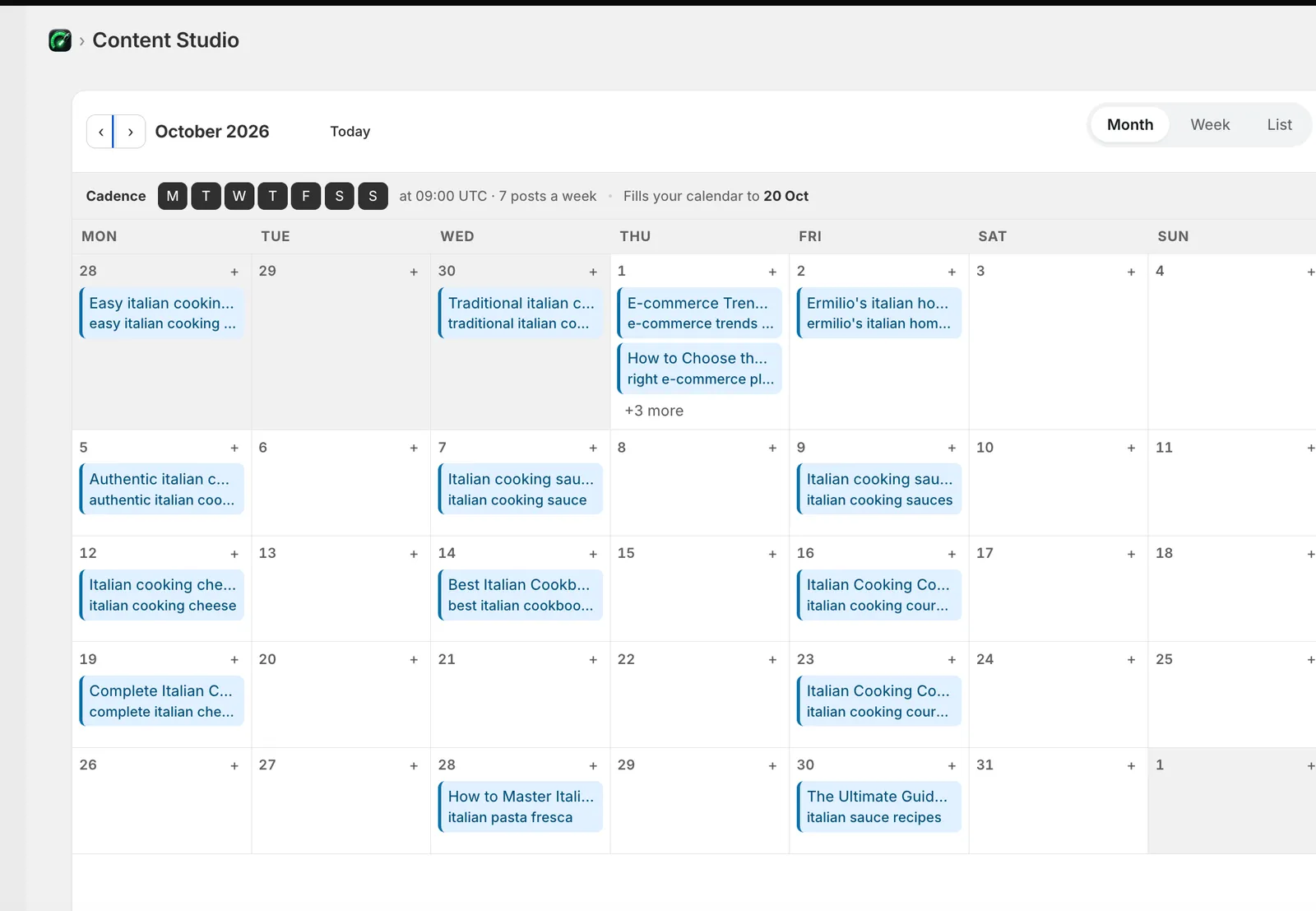Open The Ultimate Guide post
The image size is (1316, 911).
(x=879, y=806)
